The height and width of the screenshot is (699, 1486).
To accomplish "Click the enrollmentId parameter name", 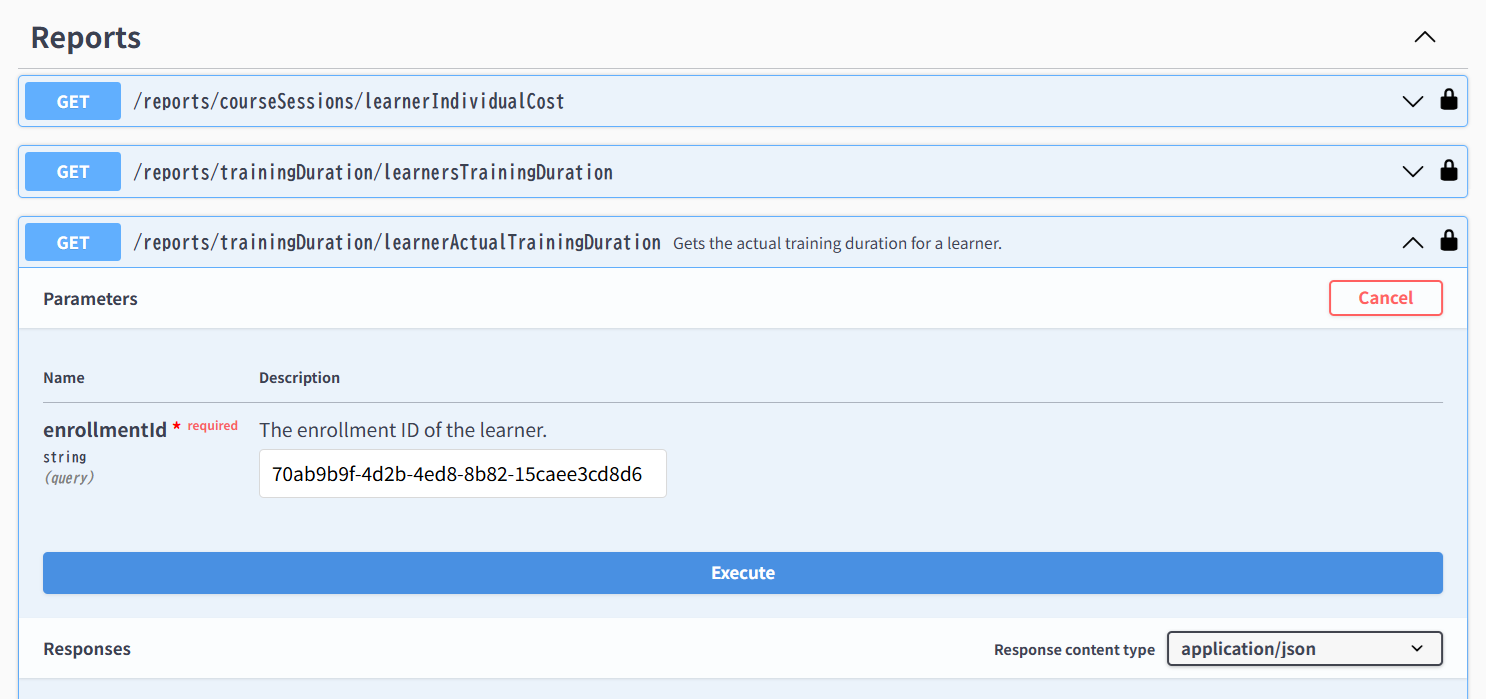I will (105, 430).
